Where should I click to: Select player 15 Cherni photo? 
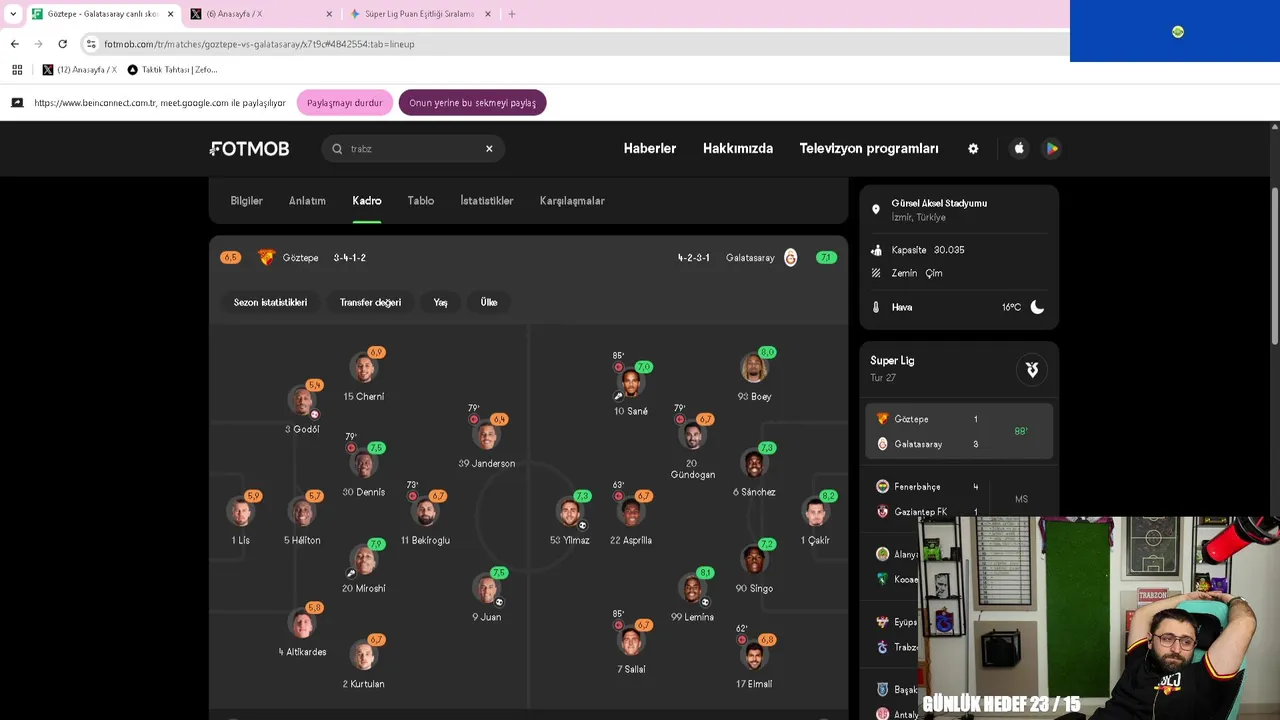[363, 368]
